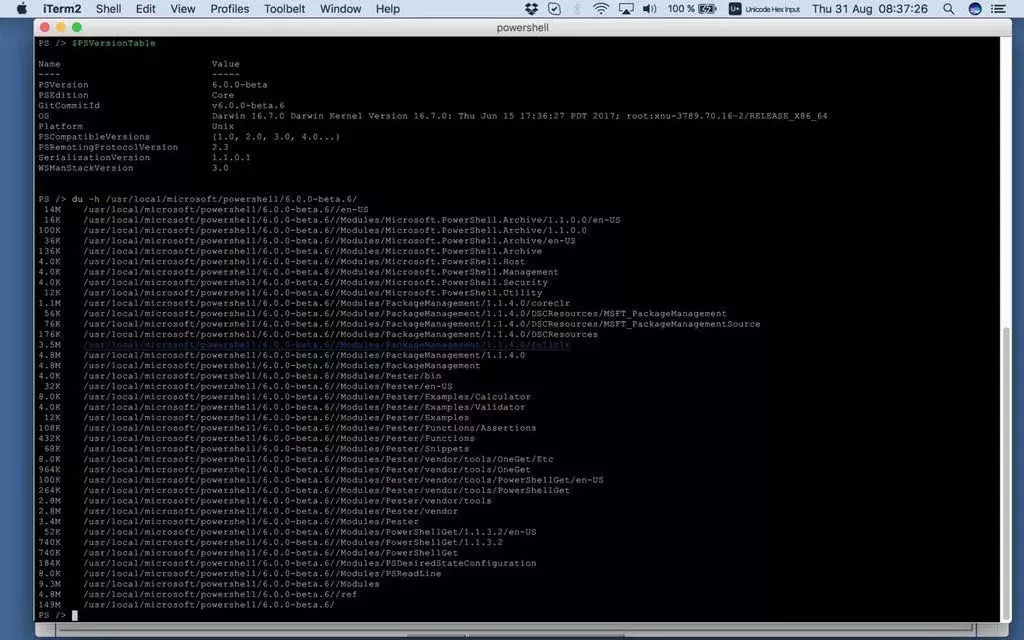This screenshot has width=1024, height=640.
Task: Click the Microsoft.PowerShell.Utility module path
Action: (312, 293)
